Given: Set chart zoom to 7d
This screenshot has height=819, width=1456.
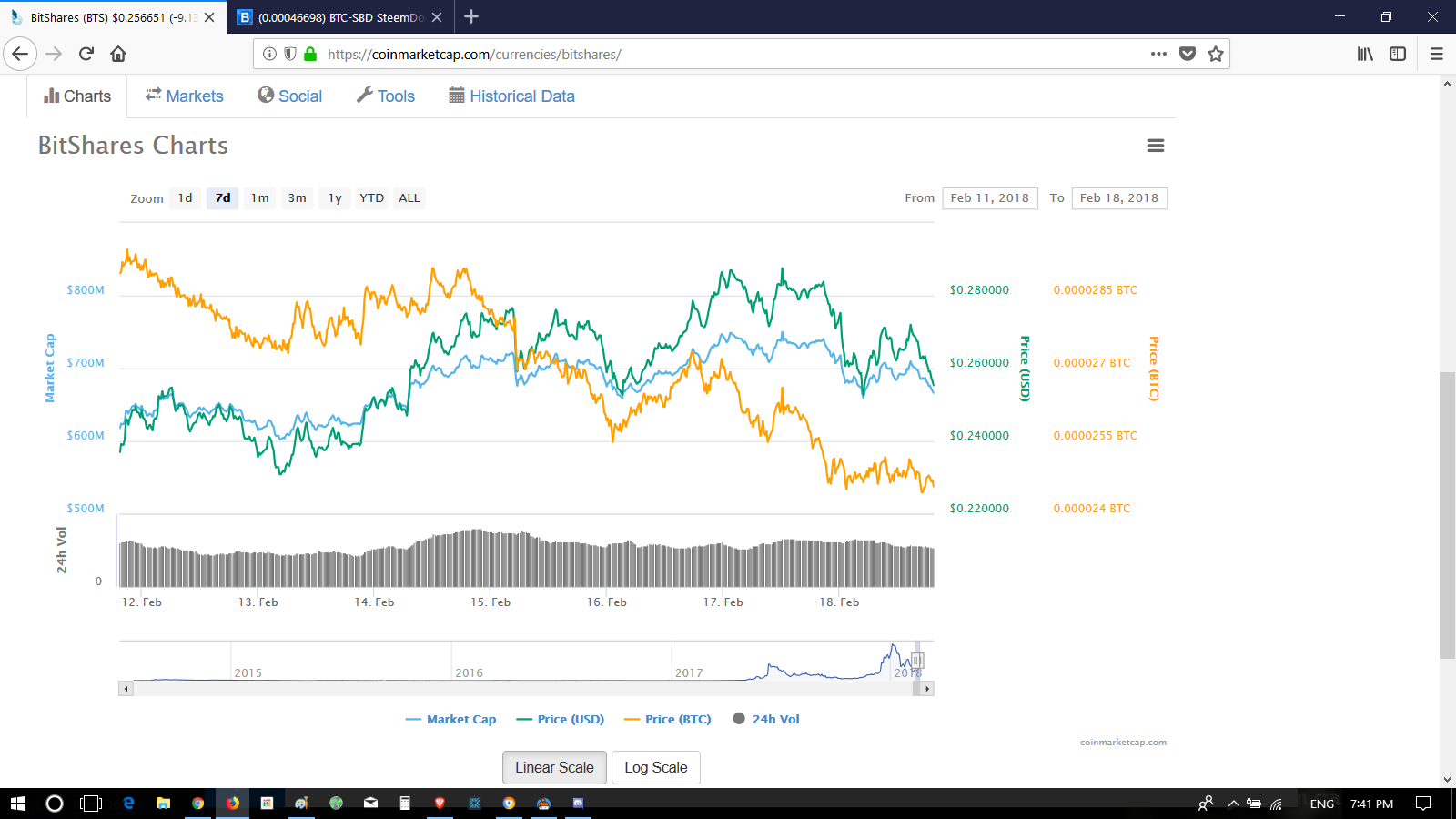Looking at the screenshot, I should (223, 198).
